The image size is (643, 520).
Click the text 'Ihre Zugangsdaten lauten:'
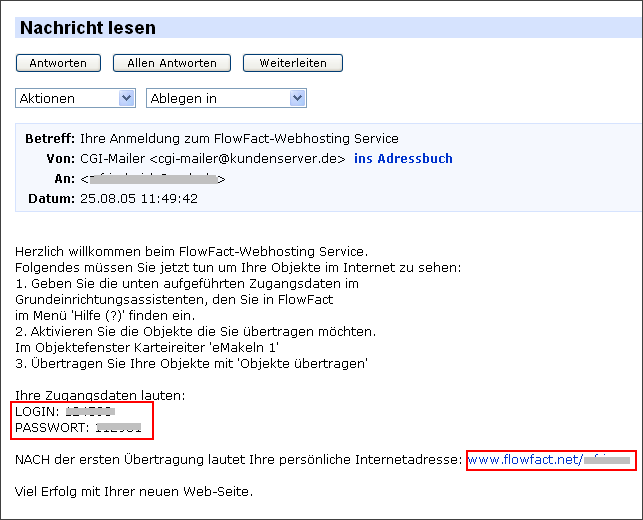tap(100, 396)
